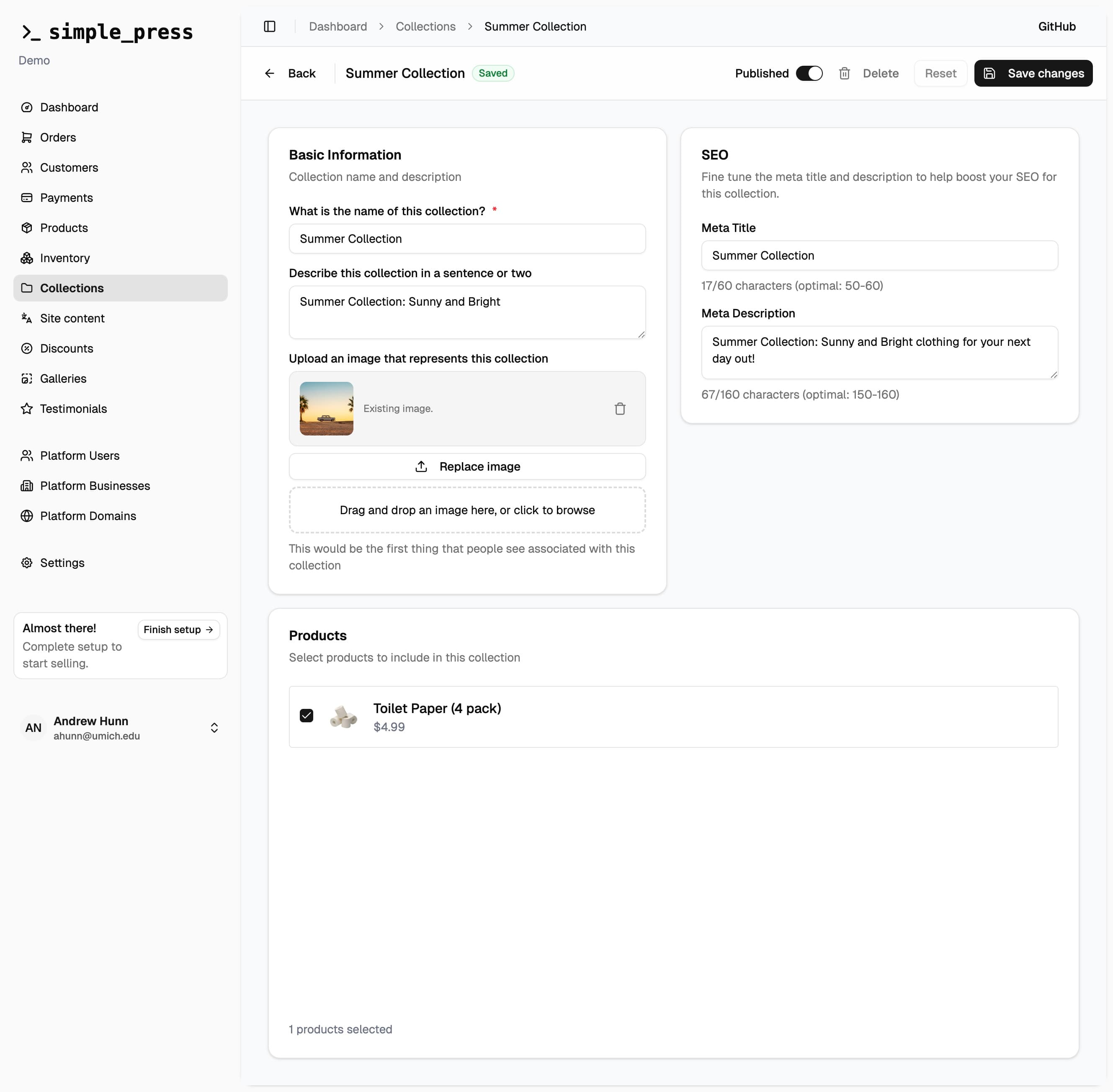Image resolution: width=1113 pixels, height=1092 pixels.
Task: Click the Discounts percent icon
Action: (x=27, y=348)
